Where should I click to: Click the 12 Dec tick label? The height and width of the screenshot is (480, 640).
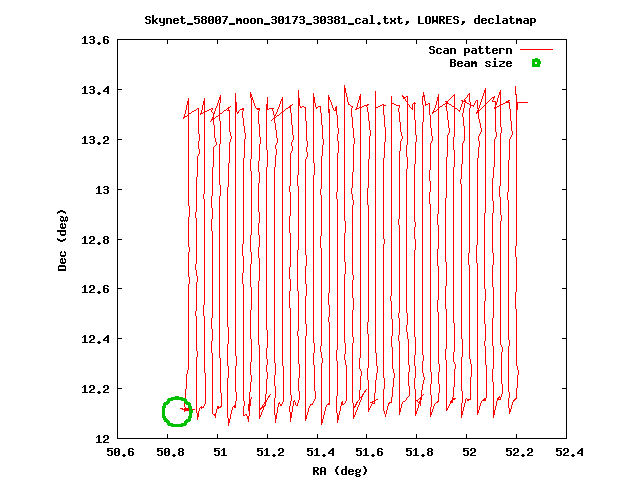(102, 439)
